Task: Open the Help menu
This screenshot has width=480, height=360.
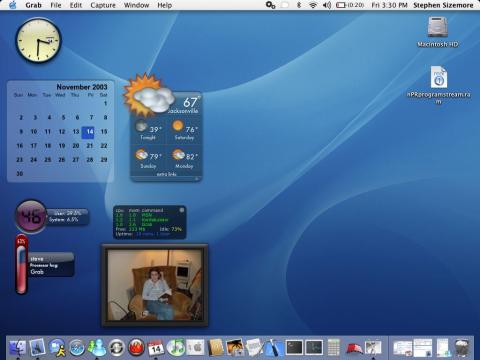Action: (x=164, y=5)
